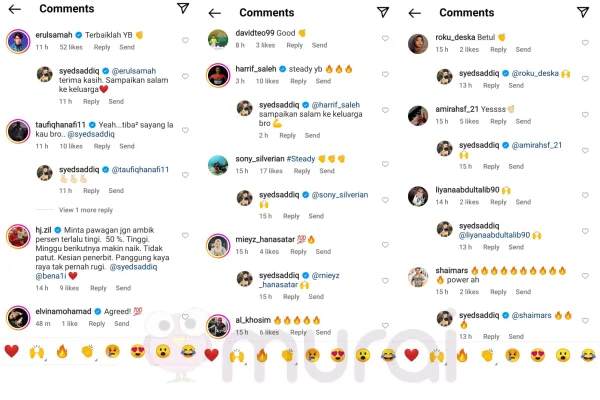Open @taufiqhanafi11 mention link
600x400 pixels.
140,170
